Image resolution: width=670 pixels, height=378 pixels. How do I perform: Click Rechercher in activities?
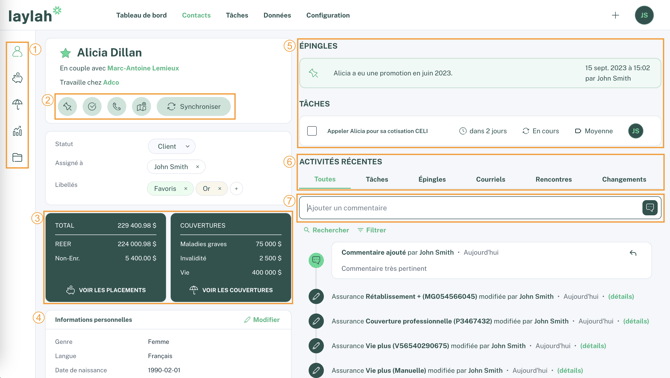coord(326,230)
